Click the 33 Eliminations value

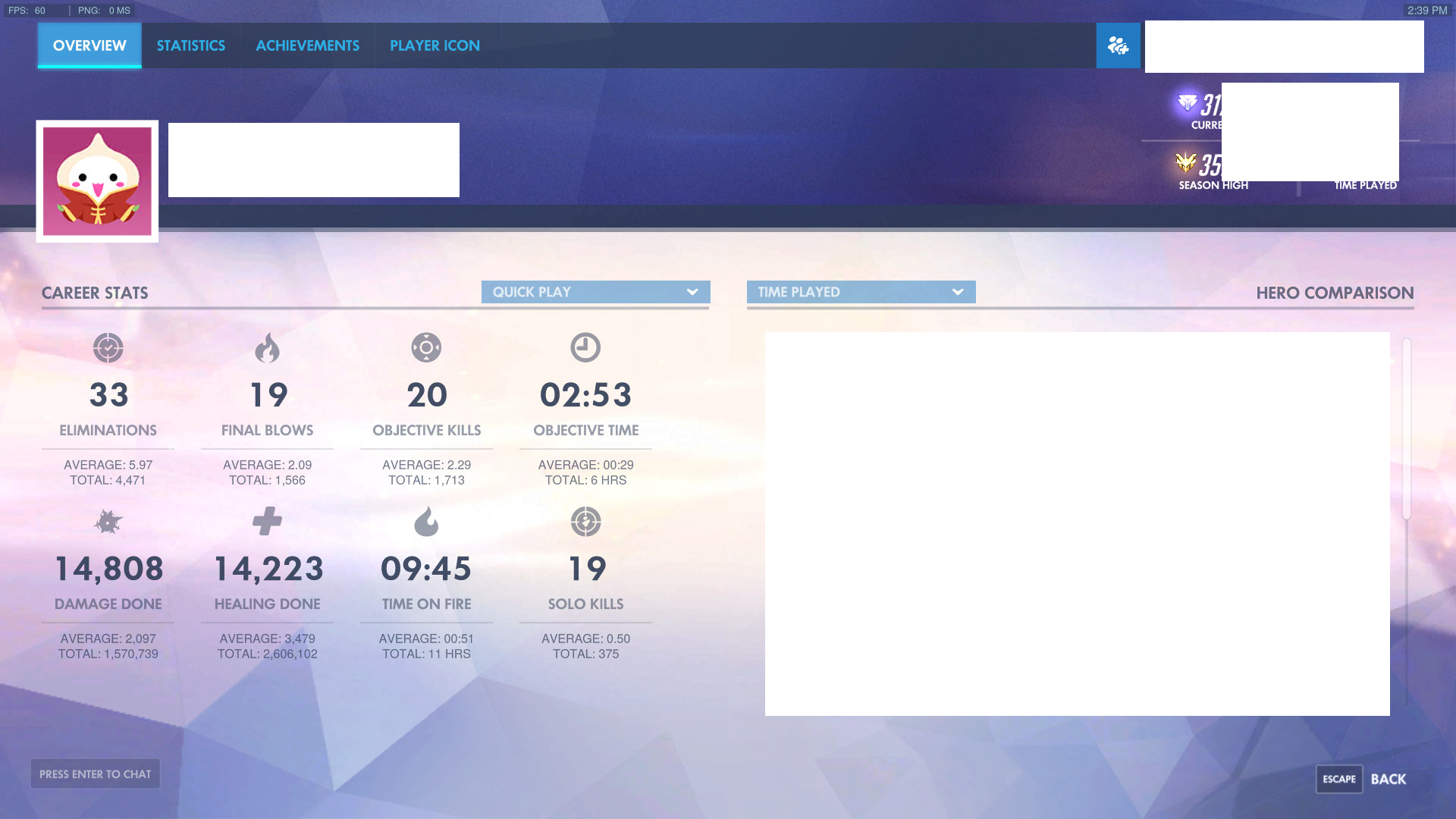[x=108, y=395]
